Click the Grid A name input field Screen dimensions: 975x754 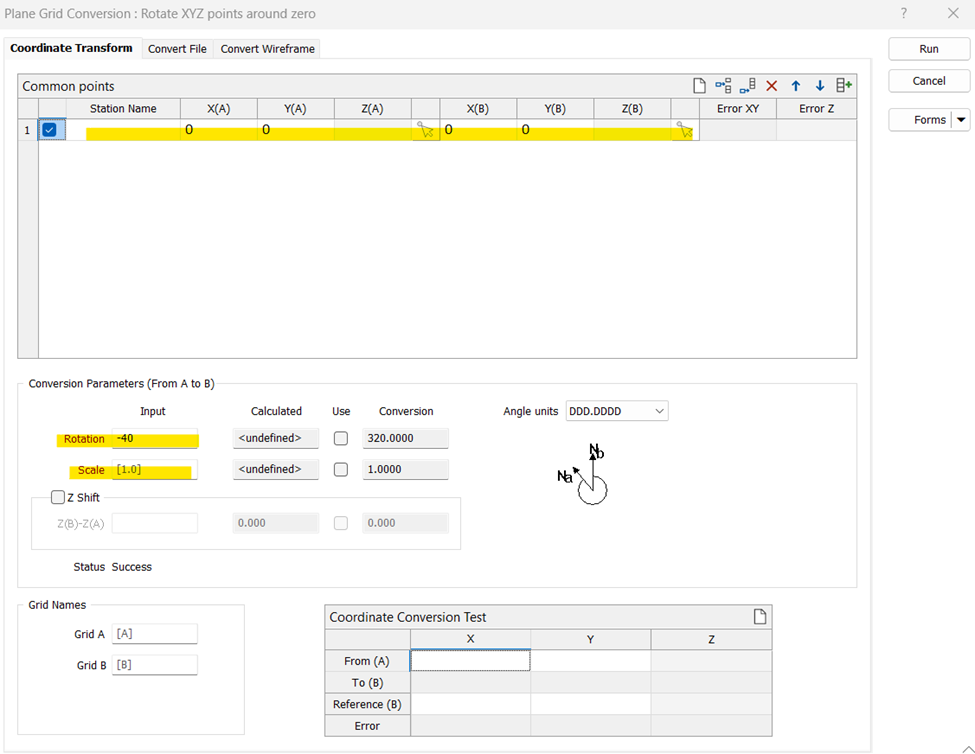click(x=154, y=634)
